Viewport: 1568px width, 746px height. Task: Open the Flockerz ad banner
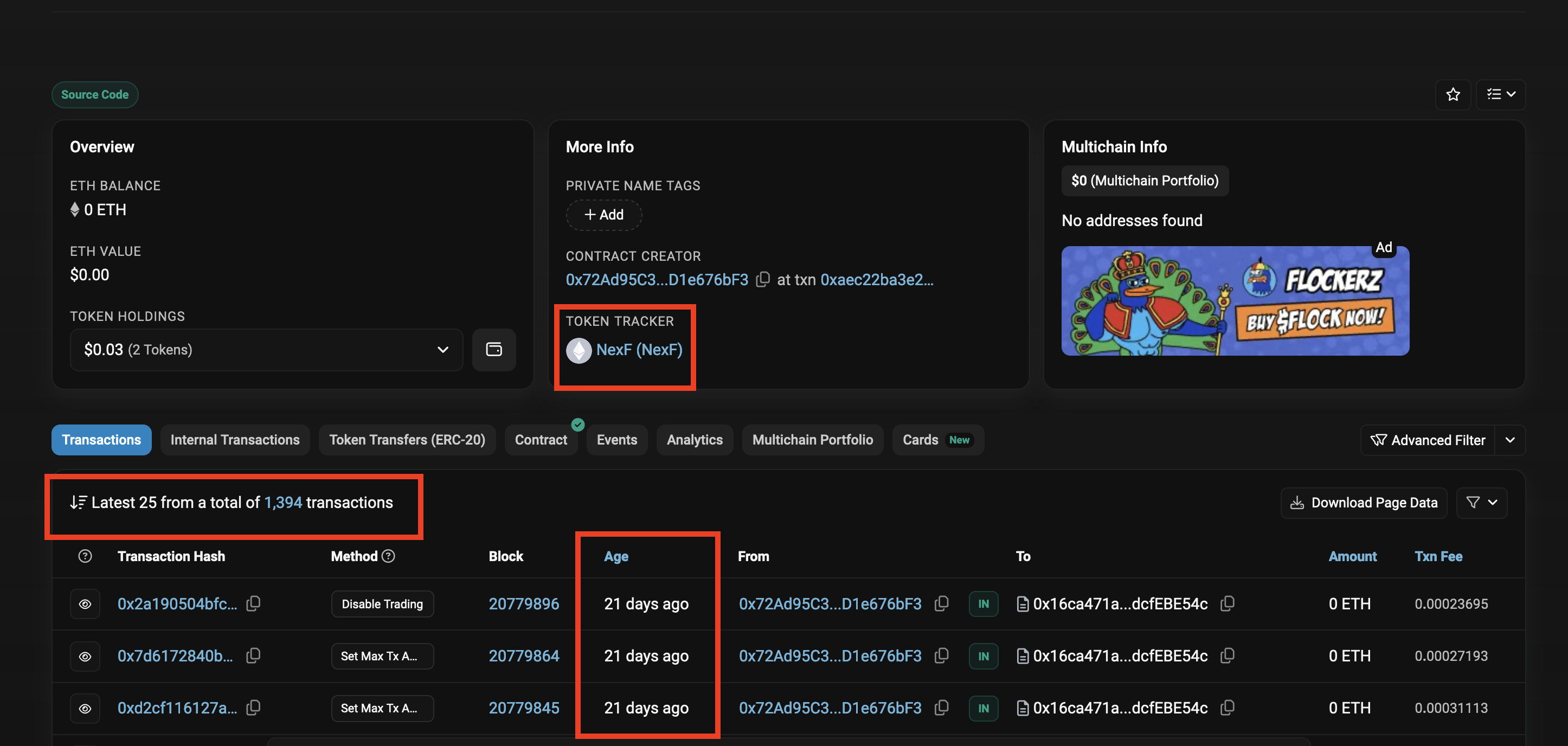pos(1235,300)
